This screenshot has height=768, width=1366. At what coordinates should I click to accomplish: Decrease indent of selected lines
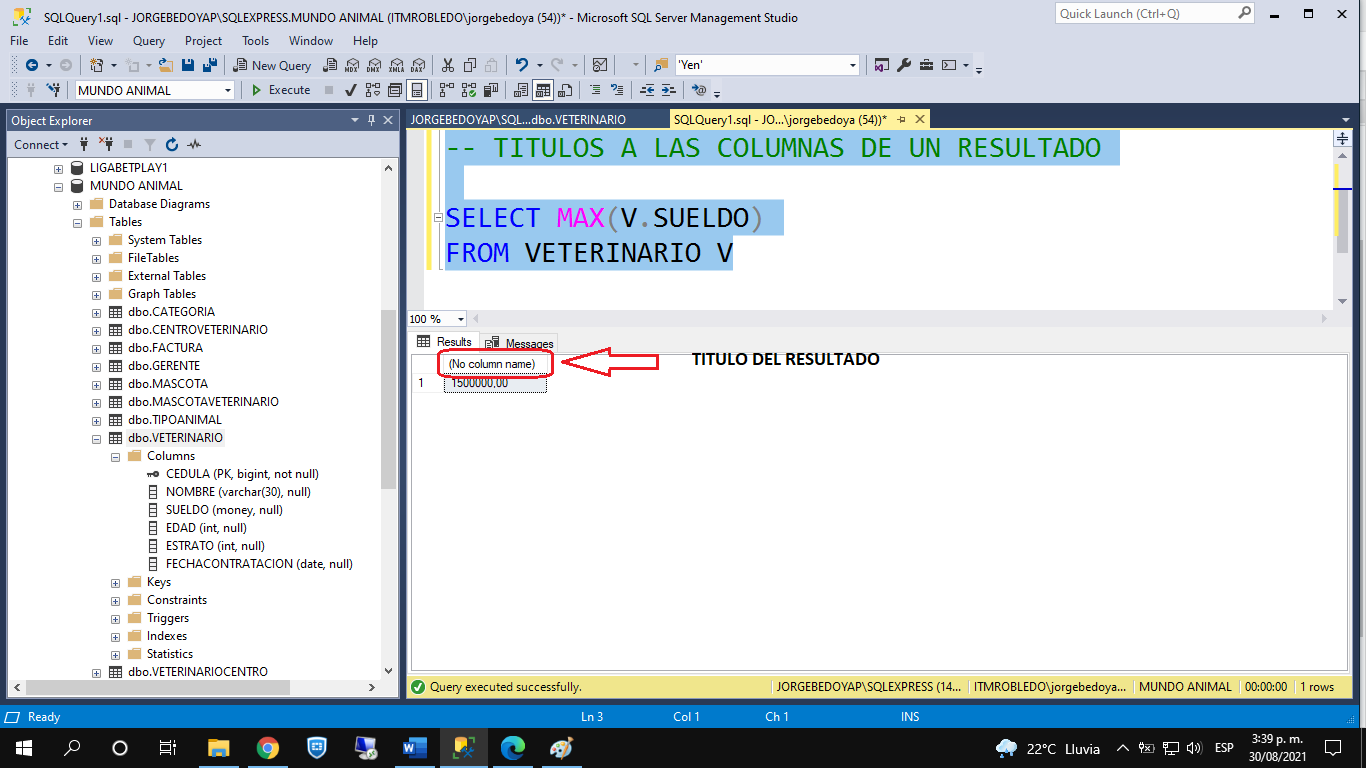click(x=647, y=90)
